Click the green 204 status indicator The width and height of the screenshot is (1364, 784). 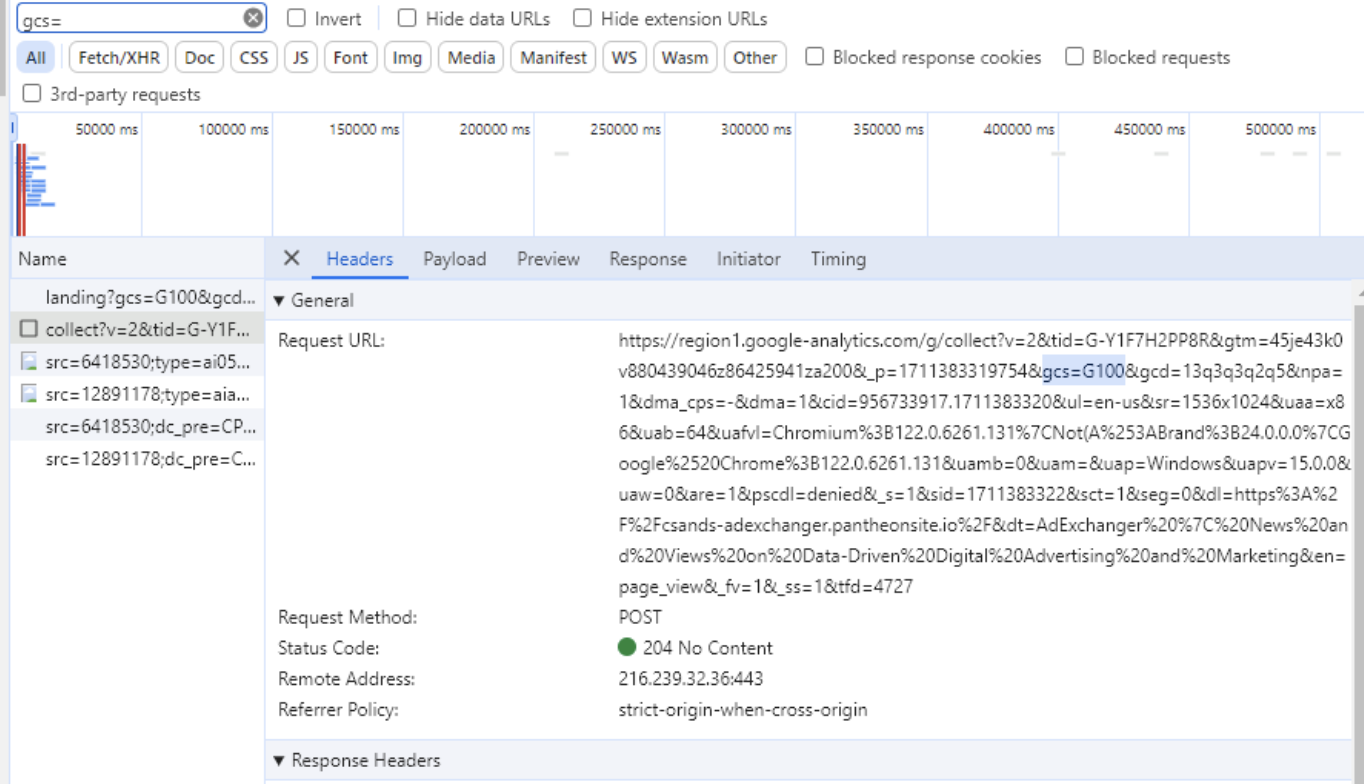[x=627, y=647]
